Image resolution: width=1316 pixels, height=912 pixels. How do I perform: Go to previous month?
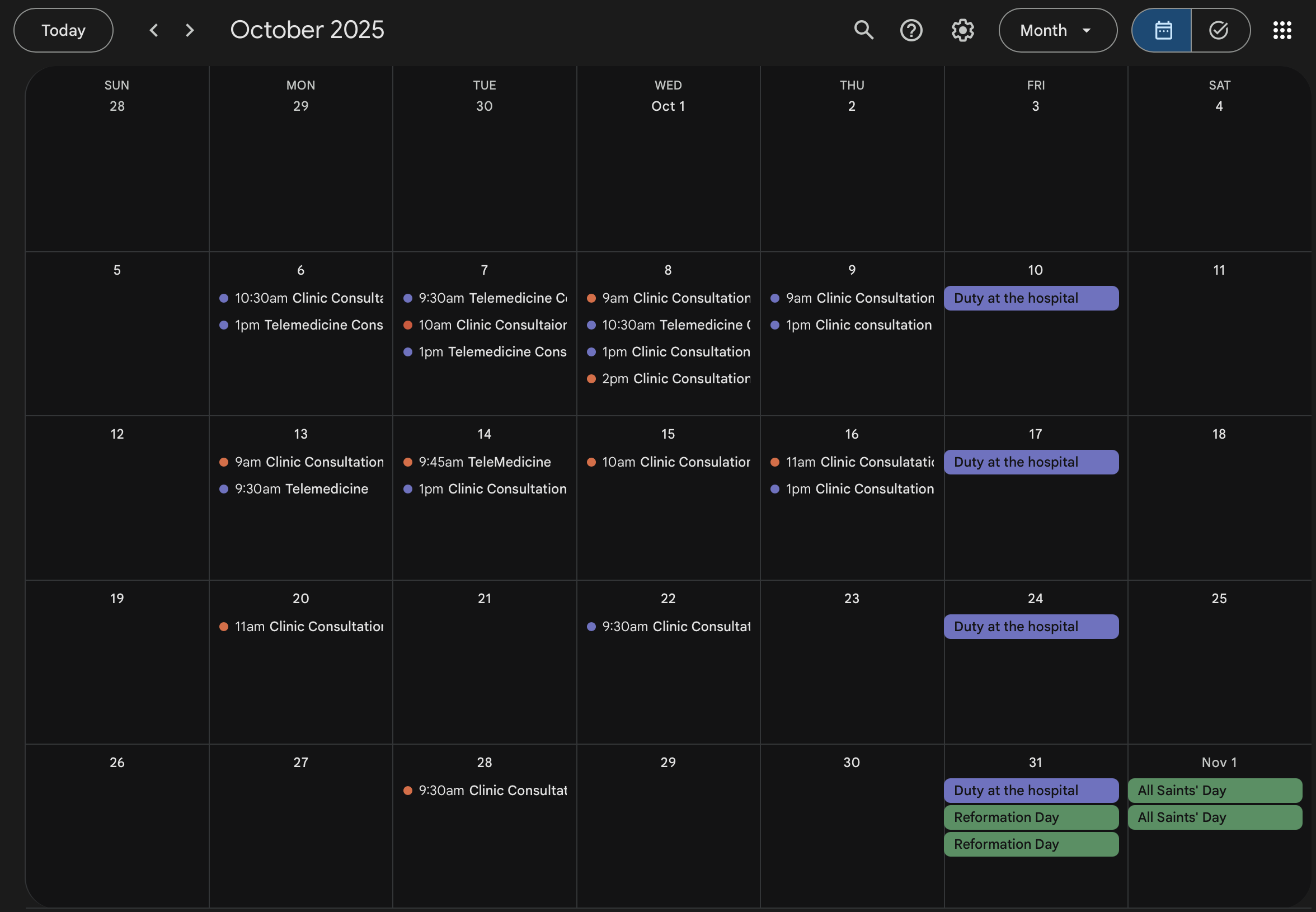154,30
